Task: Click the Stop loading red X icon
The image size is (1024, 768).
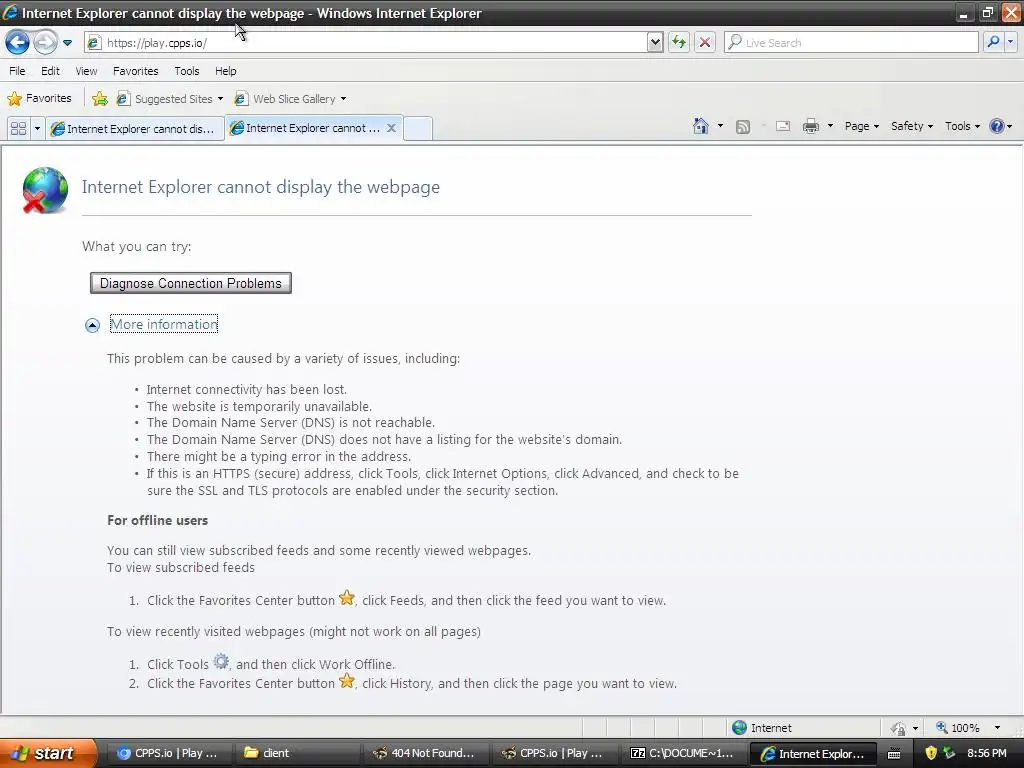Action: [705, 42]
